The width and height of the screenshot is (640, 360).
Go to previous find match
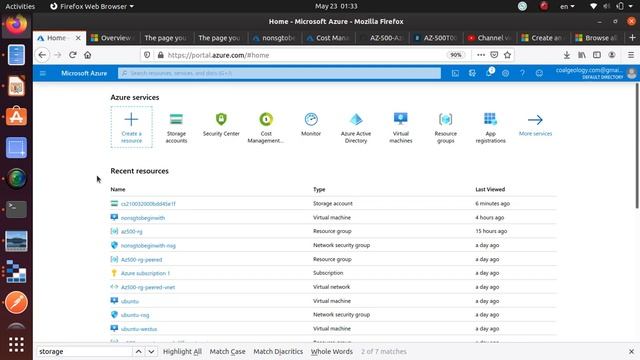[x=139, y=351]
